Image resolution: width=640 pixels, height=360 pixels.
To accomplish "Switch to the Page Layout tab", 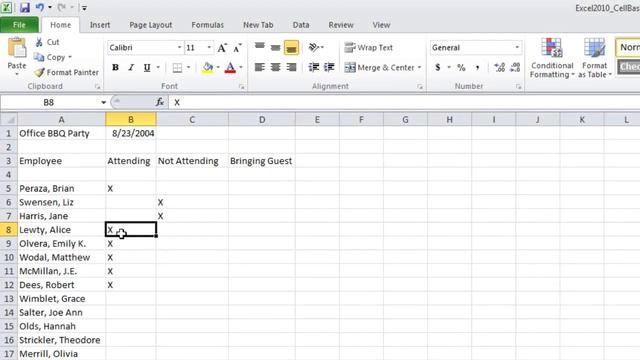I will point(151,25).
